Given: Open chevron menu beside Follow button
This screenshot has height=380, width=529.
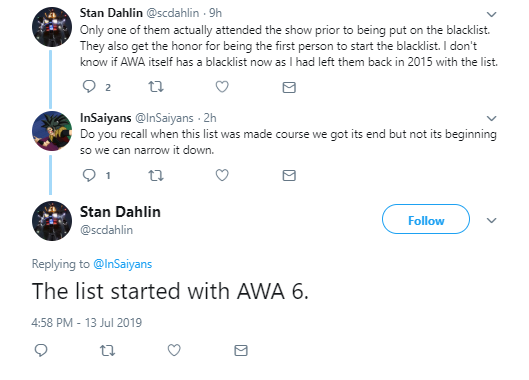Looking at the screenshot, I should tap(492, 220).
